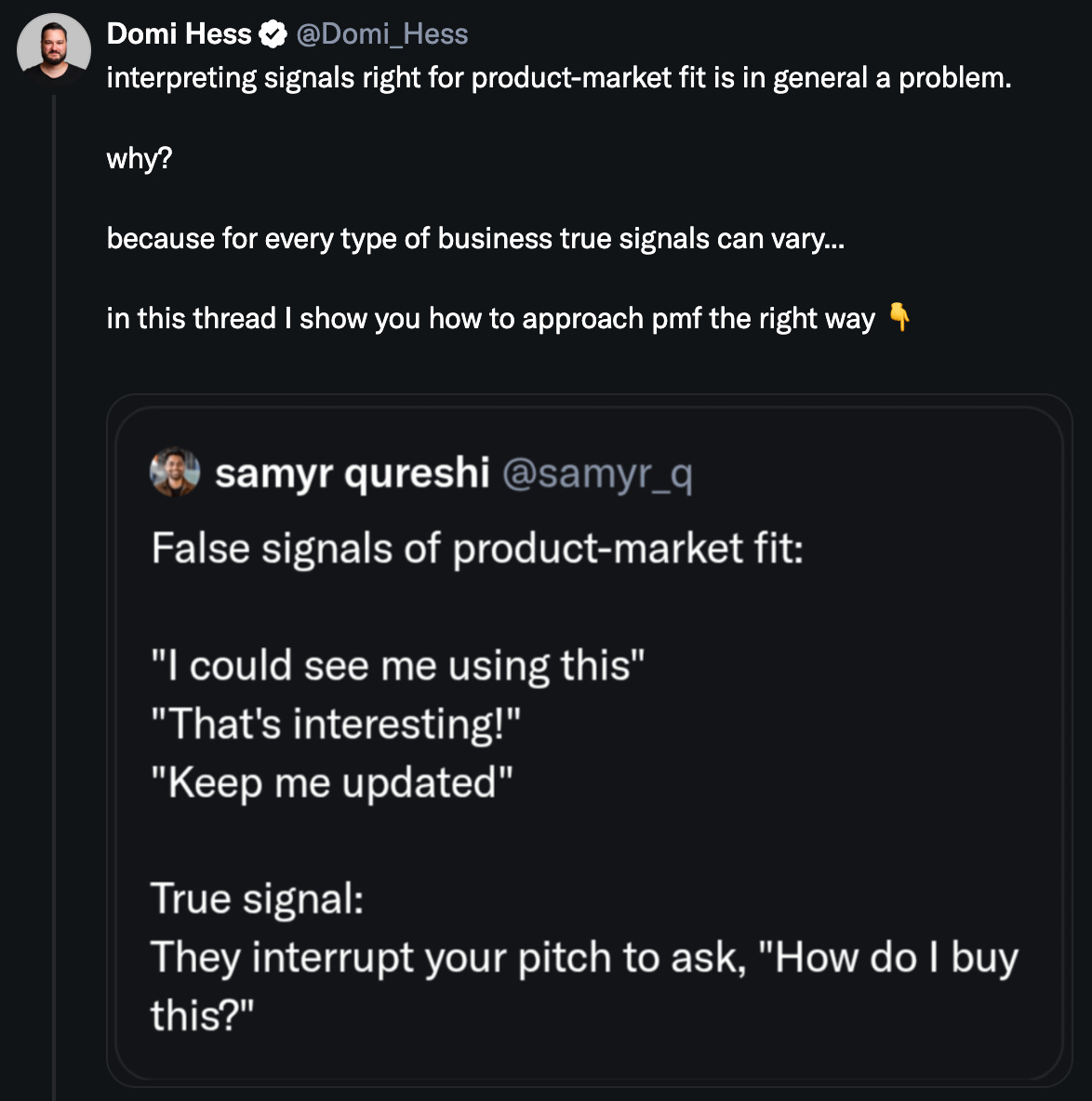The height and width of the screenshot is (1101, 1092).
Task: Click the "in this thread I show you" text
Action: click(x=490, y=319)
